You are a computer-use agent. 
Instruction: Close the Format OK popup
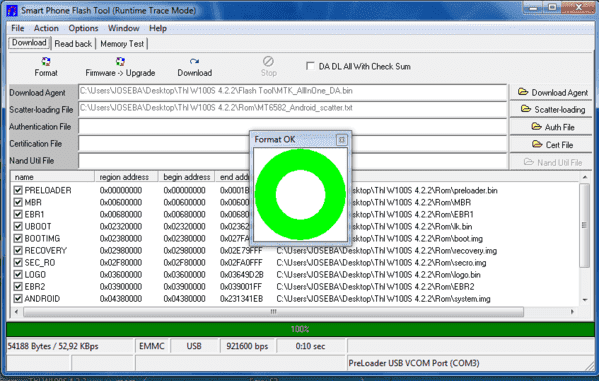pyautogui.click(x=342, y=140)
